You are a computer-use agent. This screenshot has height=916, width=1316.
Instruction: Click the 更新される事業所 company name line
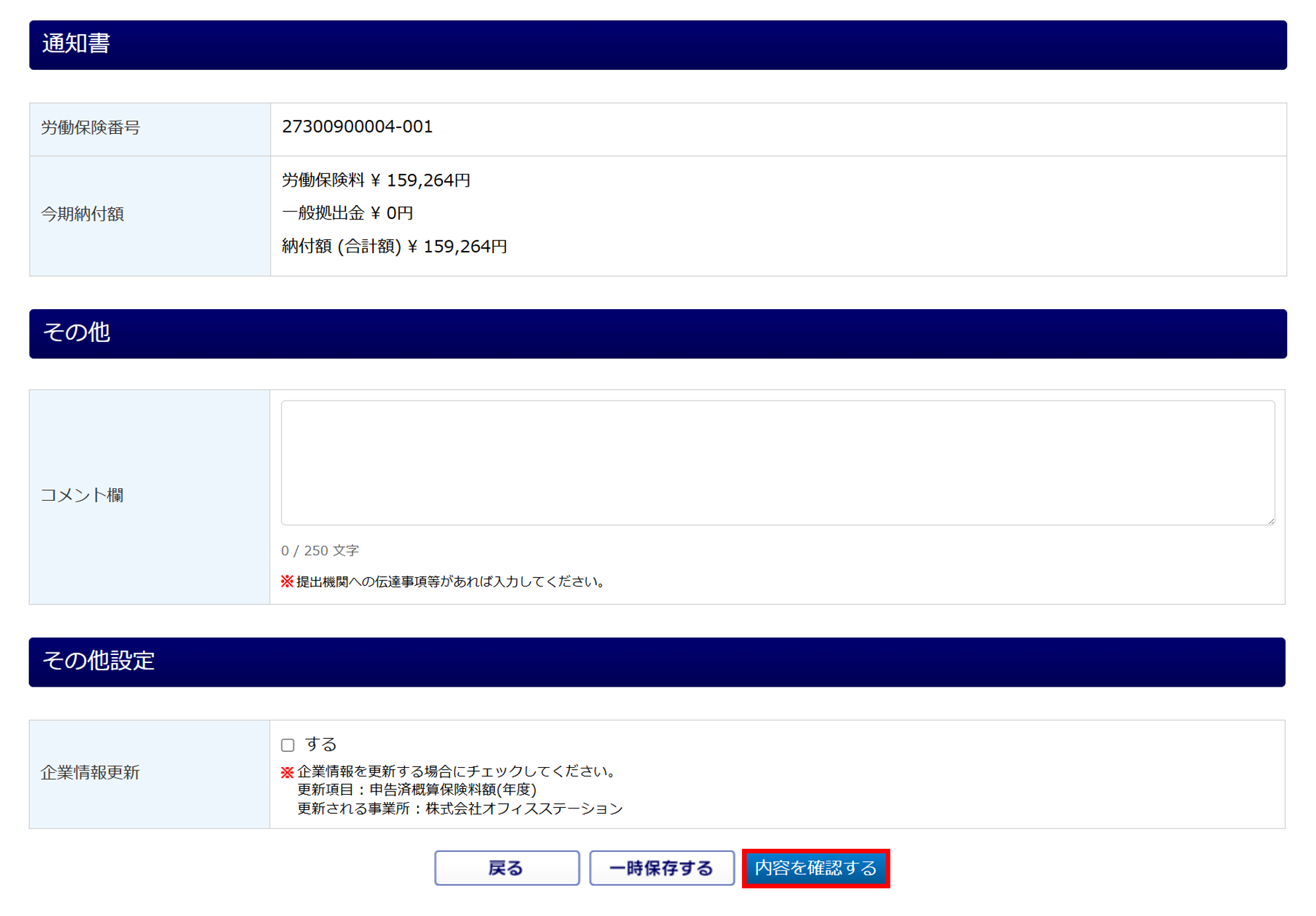[x=459, y=809]
